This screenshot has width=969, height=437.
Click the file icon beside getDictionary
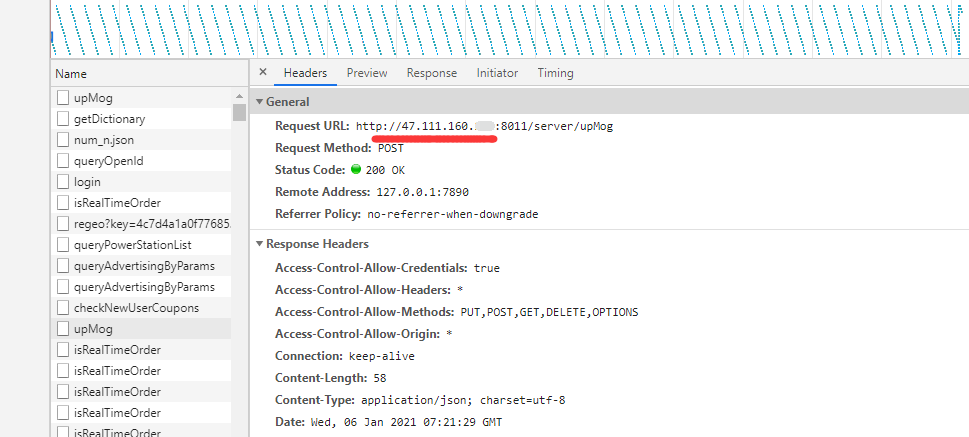pyautogui.click(x=62, y=119)
